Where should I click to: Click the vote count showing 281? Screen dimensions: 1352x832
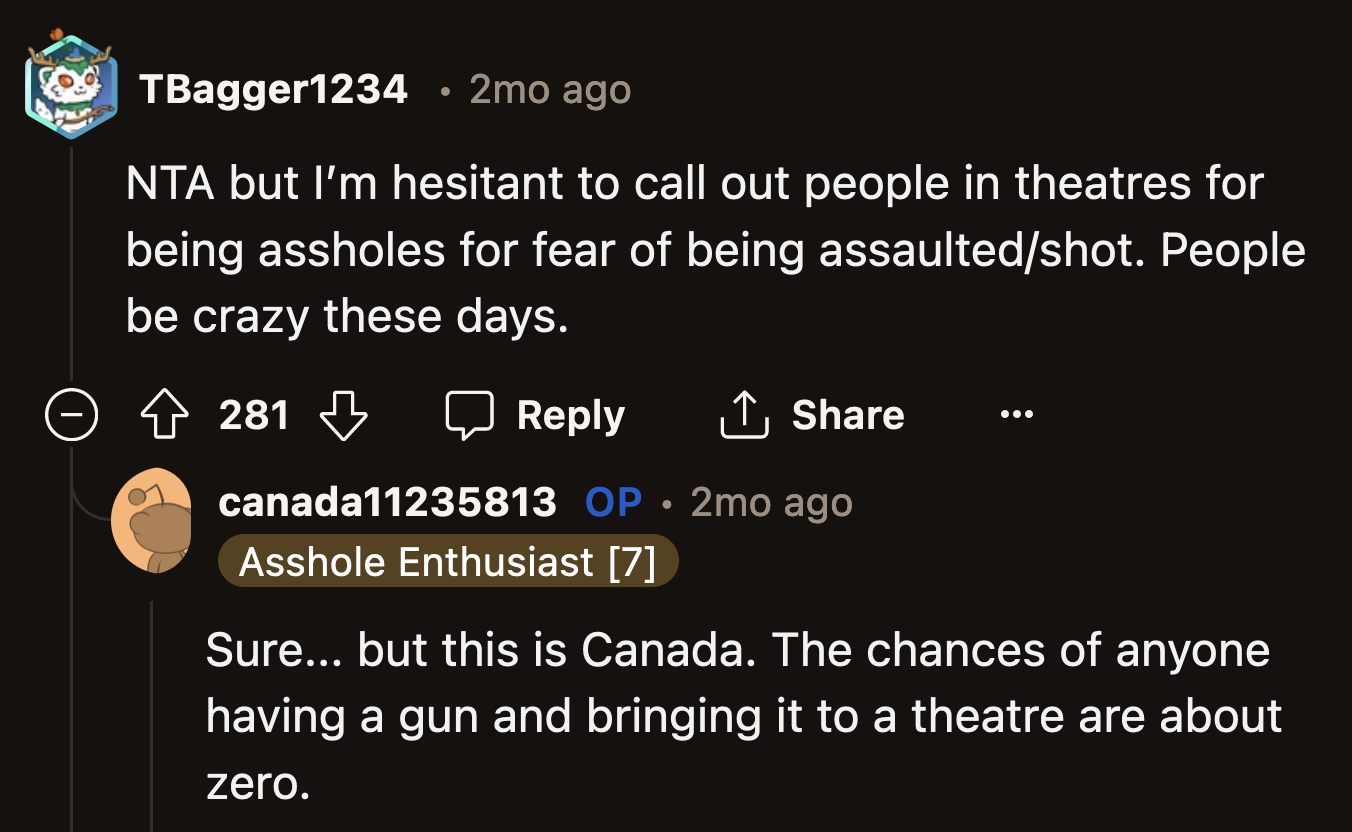(x=254, y=414)
